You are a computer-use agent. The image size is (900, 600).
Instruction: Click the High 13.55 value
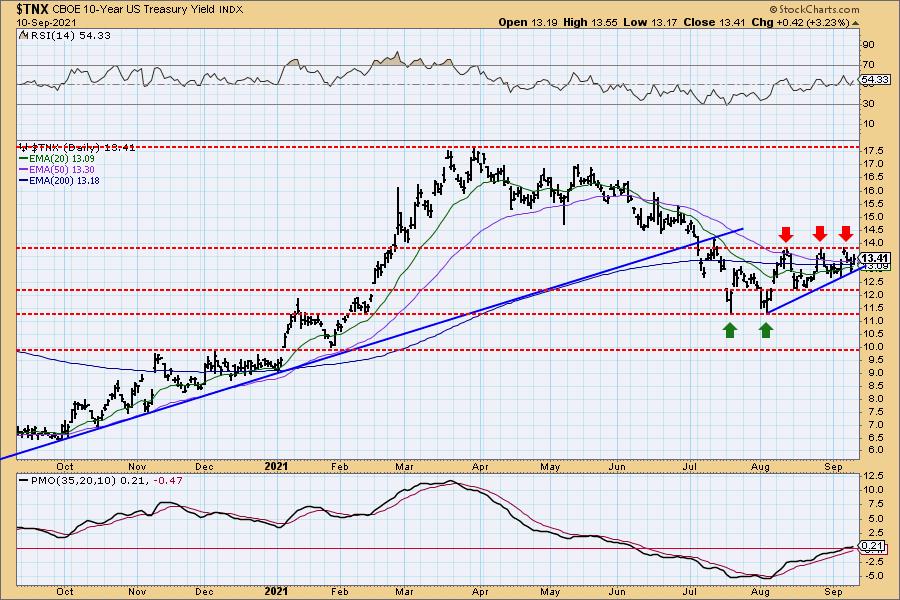tap(591, 22)
